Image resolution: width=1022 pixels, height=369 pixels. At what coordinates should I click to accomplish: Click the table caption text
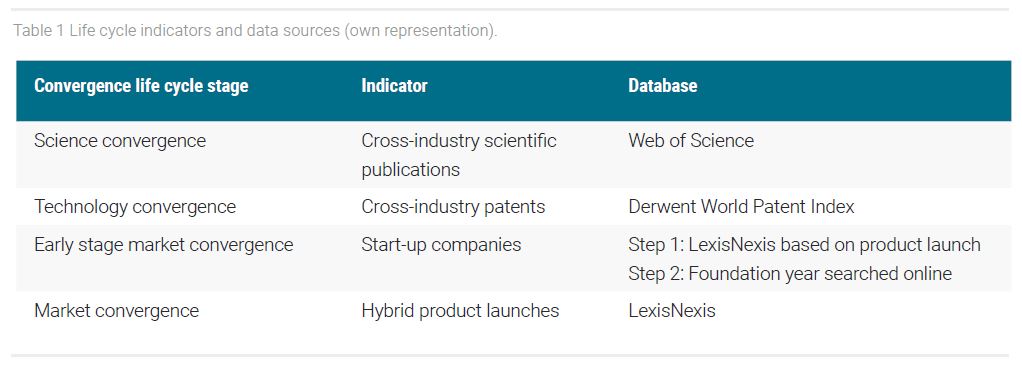[255, 31]
